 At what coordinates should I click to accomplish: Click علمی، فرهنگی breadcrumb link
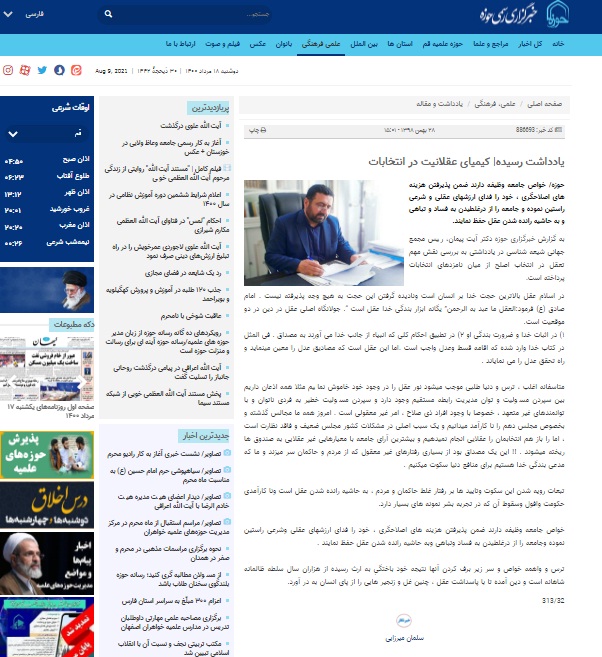[495, 104]
